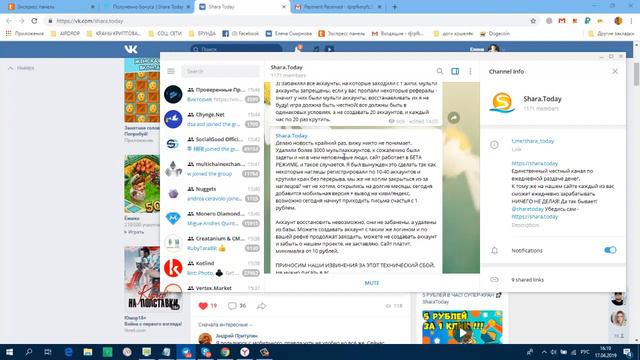Open Microsoft Edge from the taskbar

[68, 352]
